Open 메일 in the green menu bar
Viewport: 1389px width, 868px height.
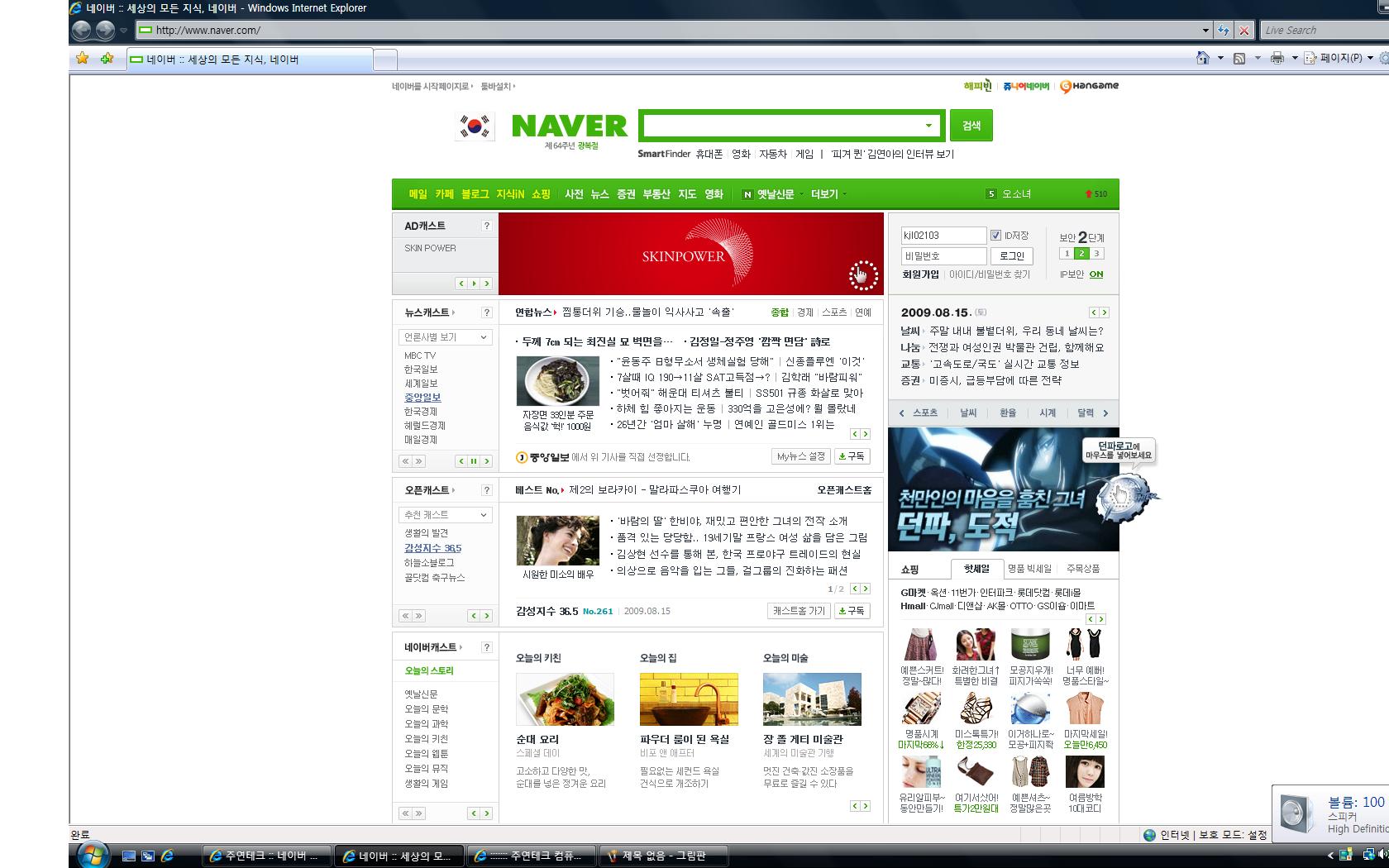(418, 194)
